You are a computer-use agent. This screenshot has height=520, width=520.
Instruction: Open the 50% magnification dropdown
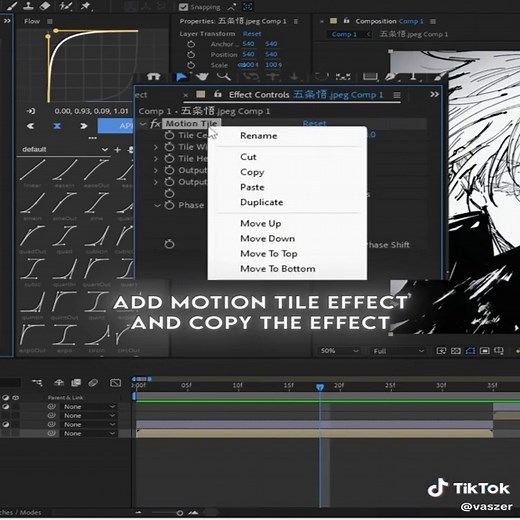click(x=339, y=351)
